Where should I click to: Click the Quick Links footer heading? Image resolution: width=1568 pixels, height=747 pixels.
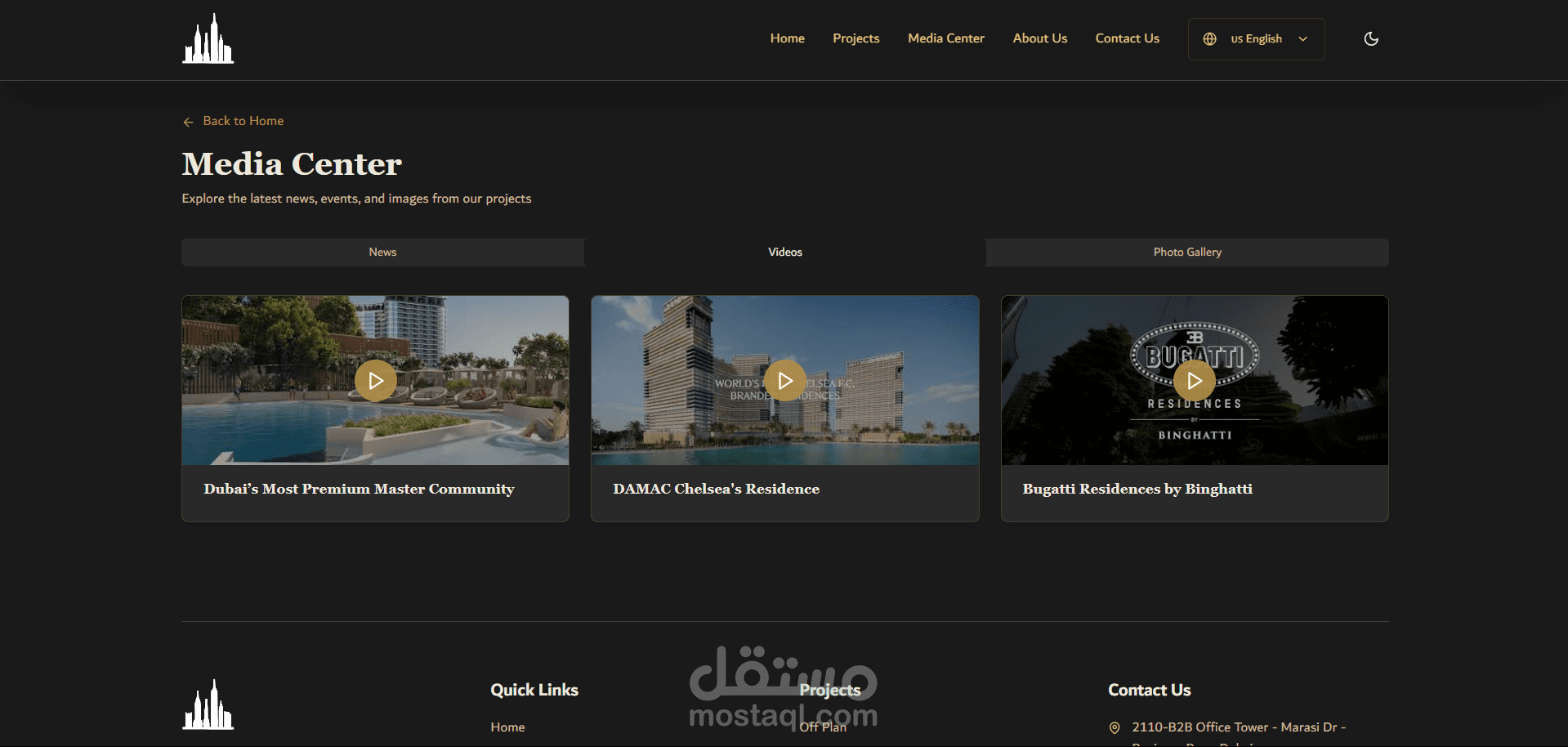point(534,690)
